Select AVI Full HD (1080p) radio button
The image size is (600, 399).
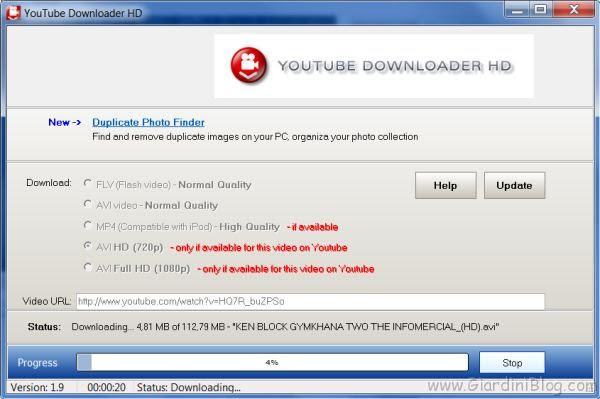[87, 267]
